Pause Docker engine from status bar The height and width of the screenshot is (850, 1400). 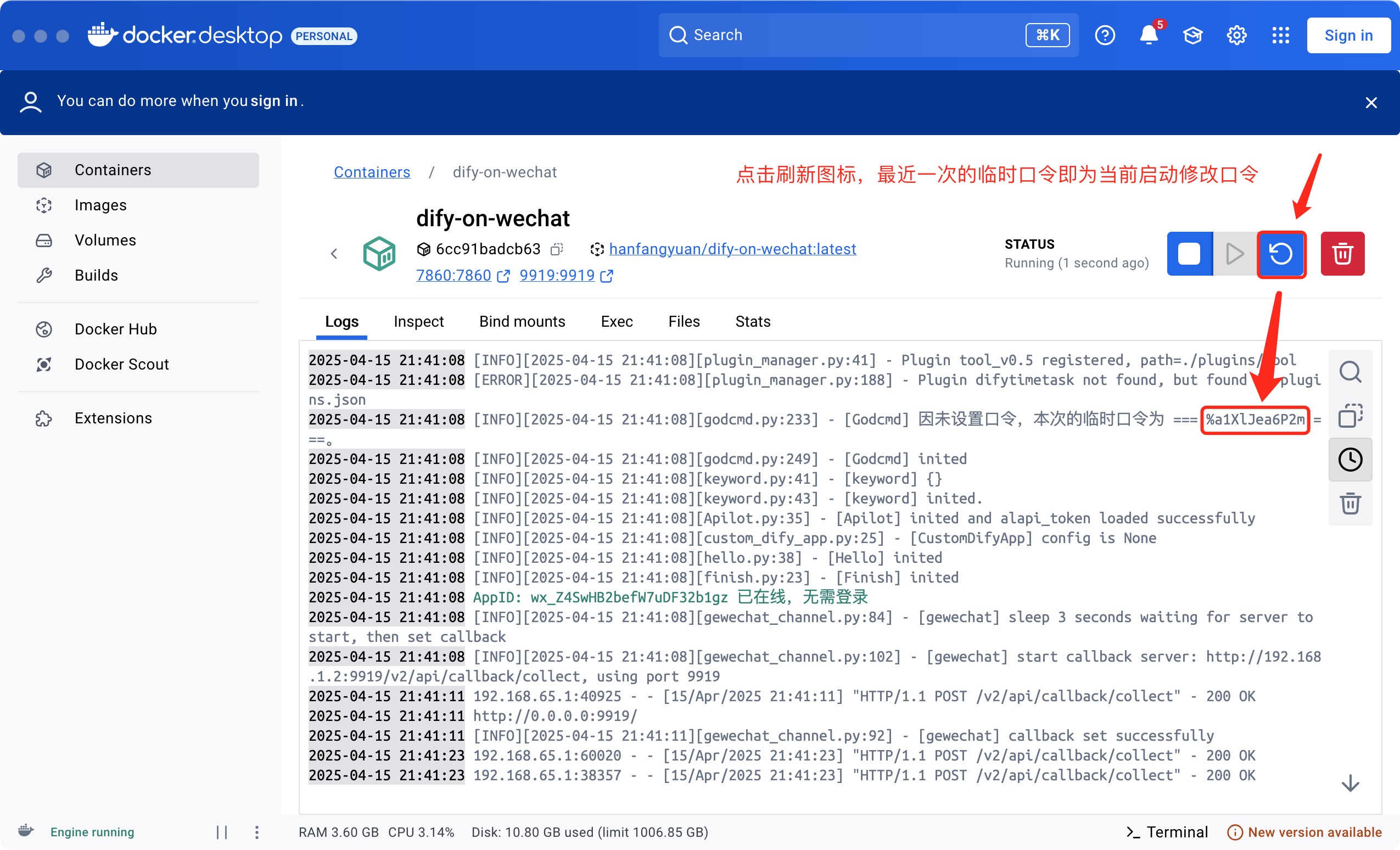coord(222,832)
